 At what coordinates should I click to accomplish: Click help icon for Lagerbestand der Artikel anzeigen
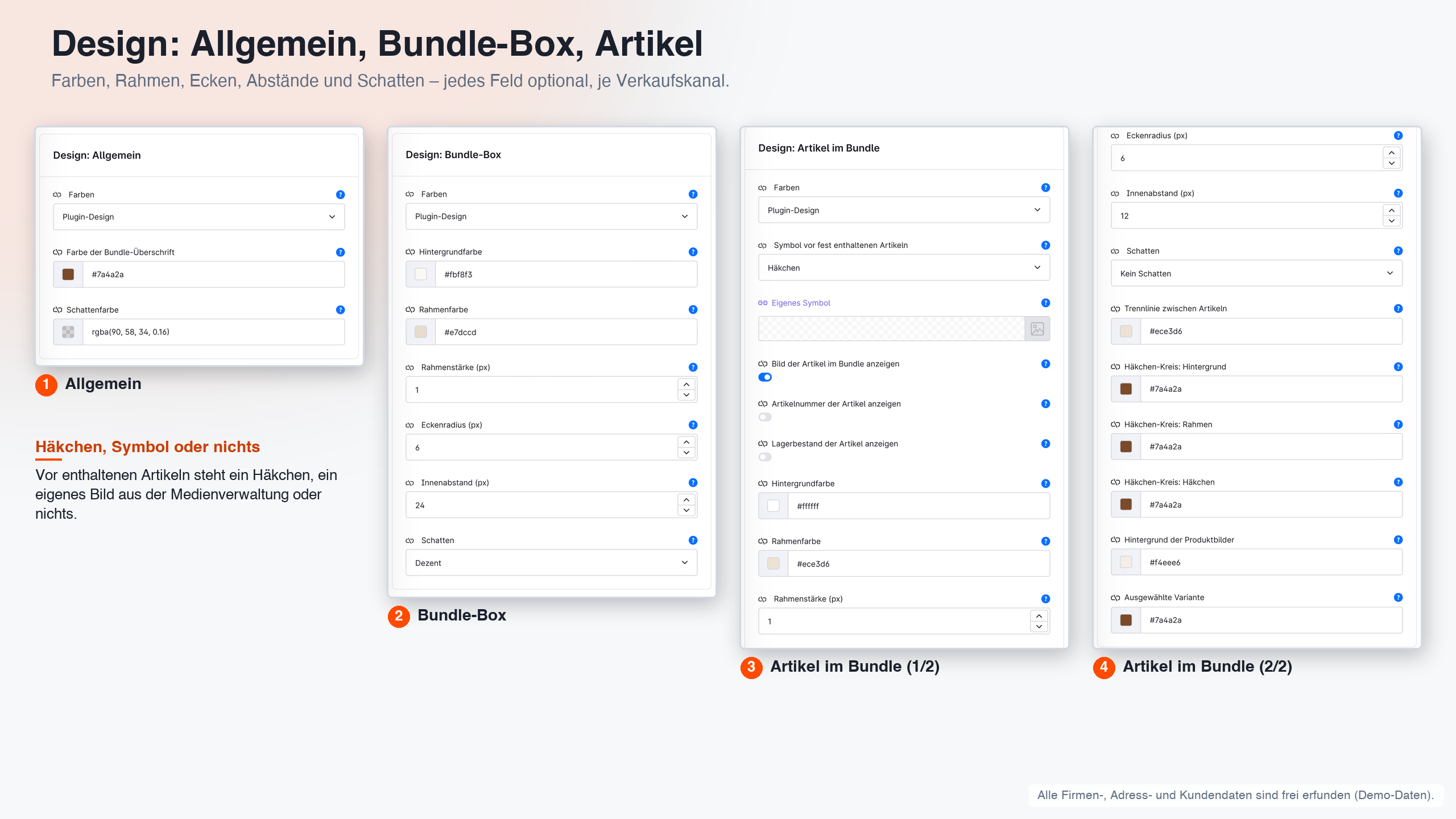pyautogui.click(x=1045, y=443)
